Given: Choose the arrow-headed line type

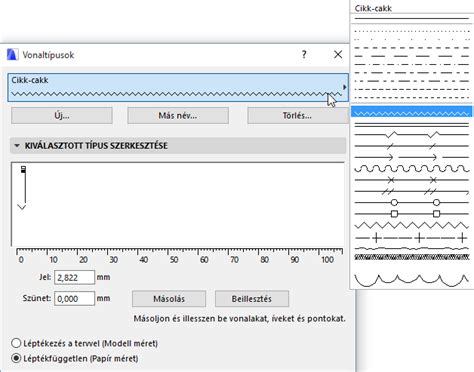Looking at the screenshot, I should point(412,157).
